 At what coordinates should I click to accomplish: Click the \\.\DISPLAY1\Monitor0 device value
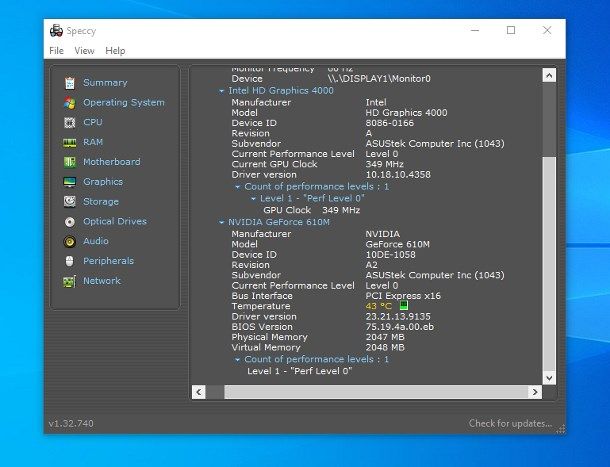(379, 79)
